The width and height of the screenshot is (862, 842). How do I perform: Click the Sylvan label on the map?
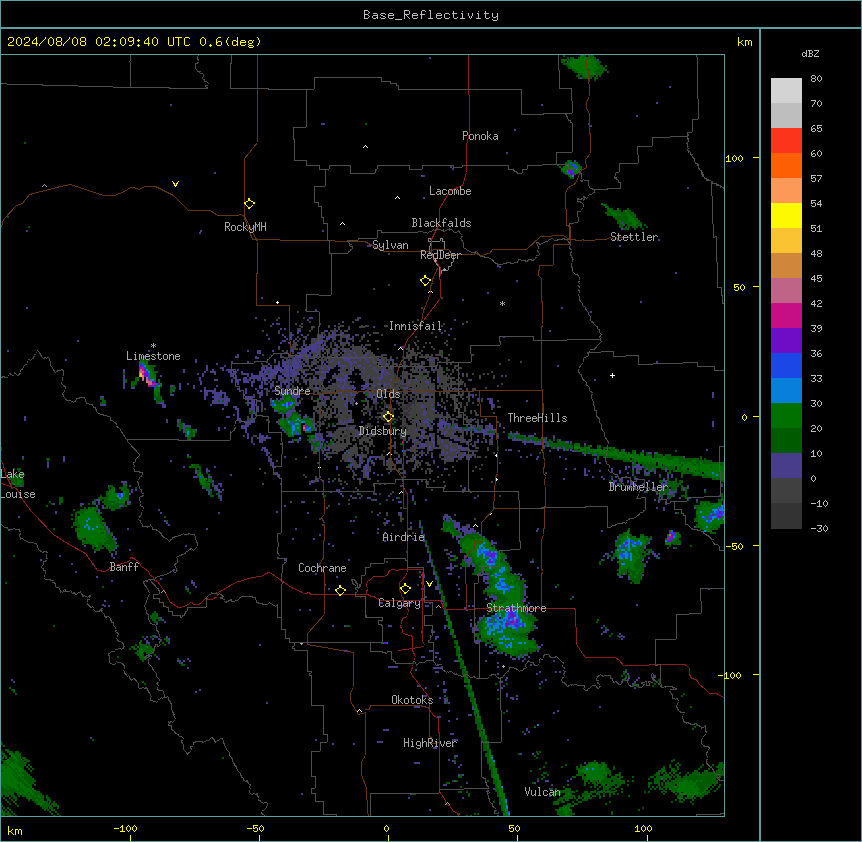tap(390, 246)
